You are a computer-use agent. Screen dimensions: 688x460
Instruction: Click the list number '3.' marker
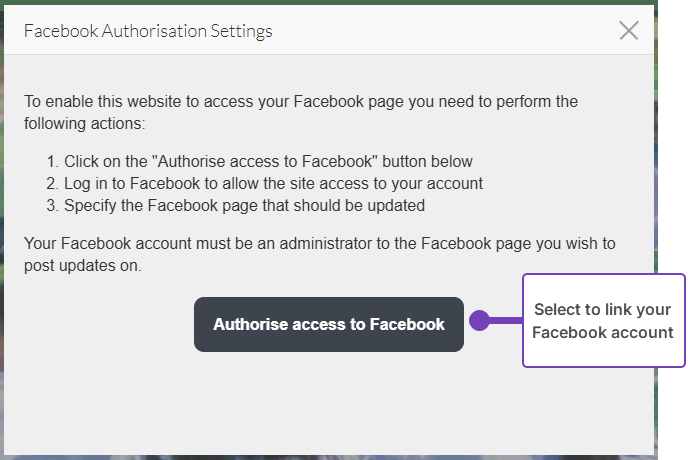pos(52,206)
